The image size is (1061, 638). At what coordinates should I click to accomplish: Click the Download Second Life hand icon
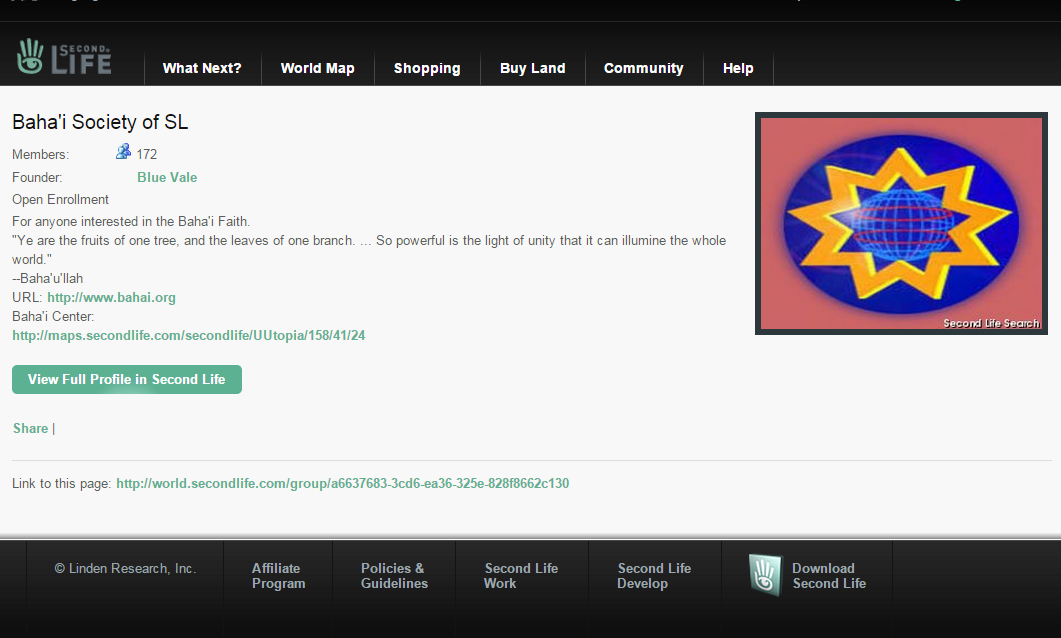[x=765, y=575]
